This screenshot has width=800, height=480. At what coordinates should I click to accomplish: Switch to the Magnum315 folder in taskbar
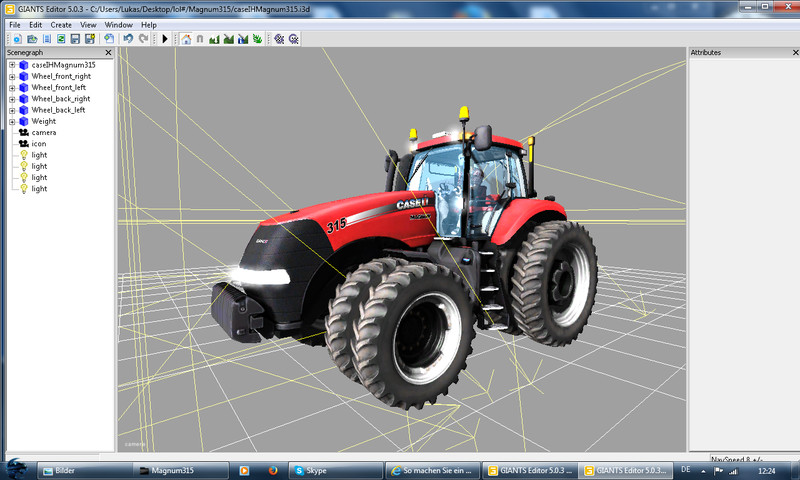tap(181, 471)
